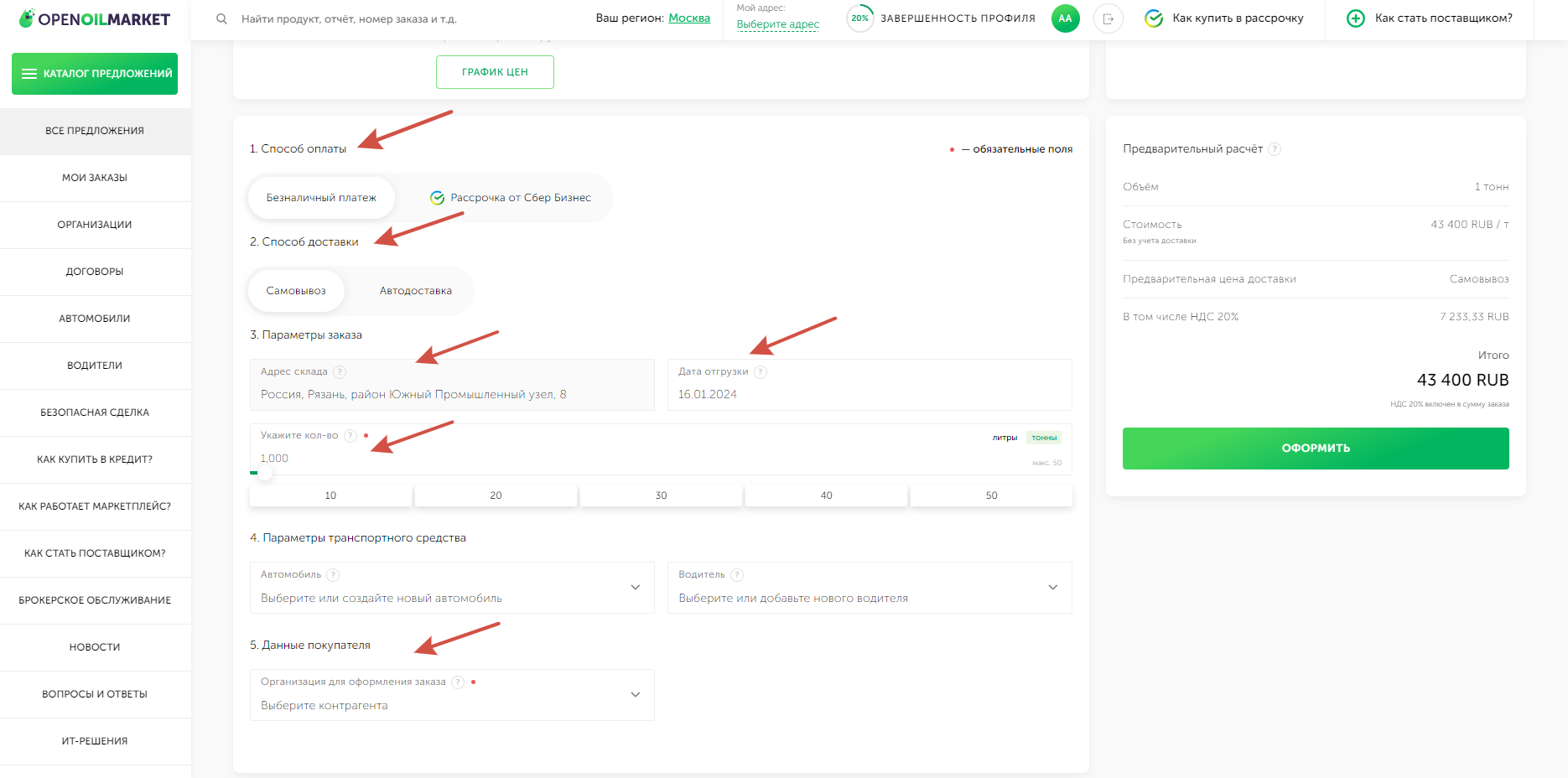Change region Москва link

tap(689, 18)
